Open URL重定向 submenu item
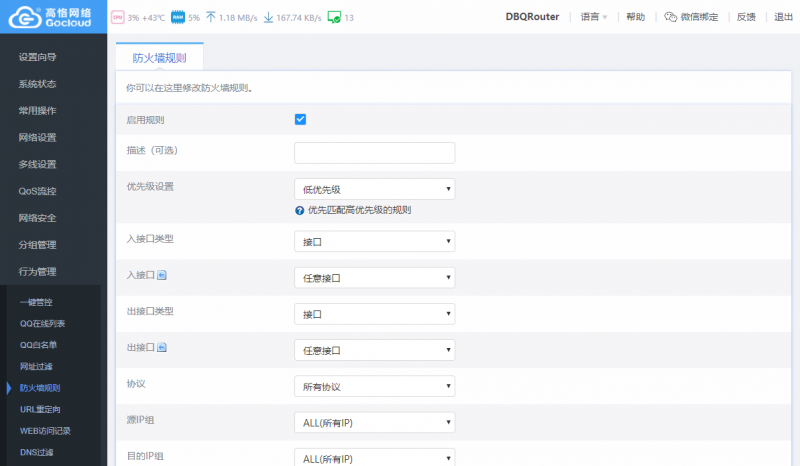 40,409
